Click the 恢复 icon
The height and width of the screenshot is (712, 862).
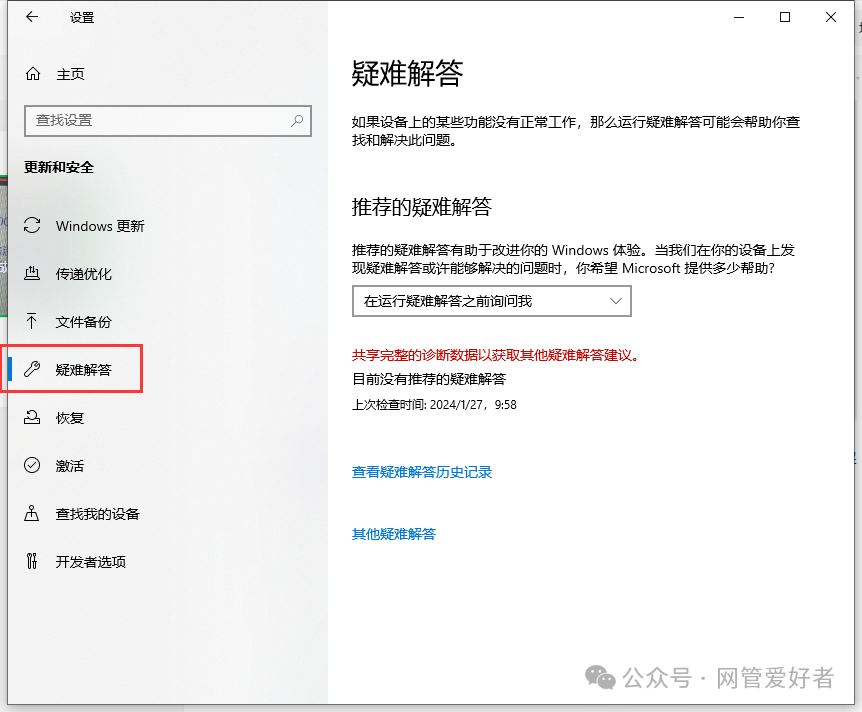point(32,417)
